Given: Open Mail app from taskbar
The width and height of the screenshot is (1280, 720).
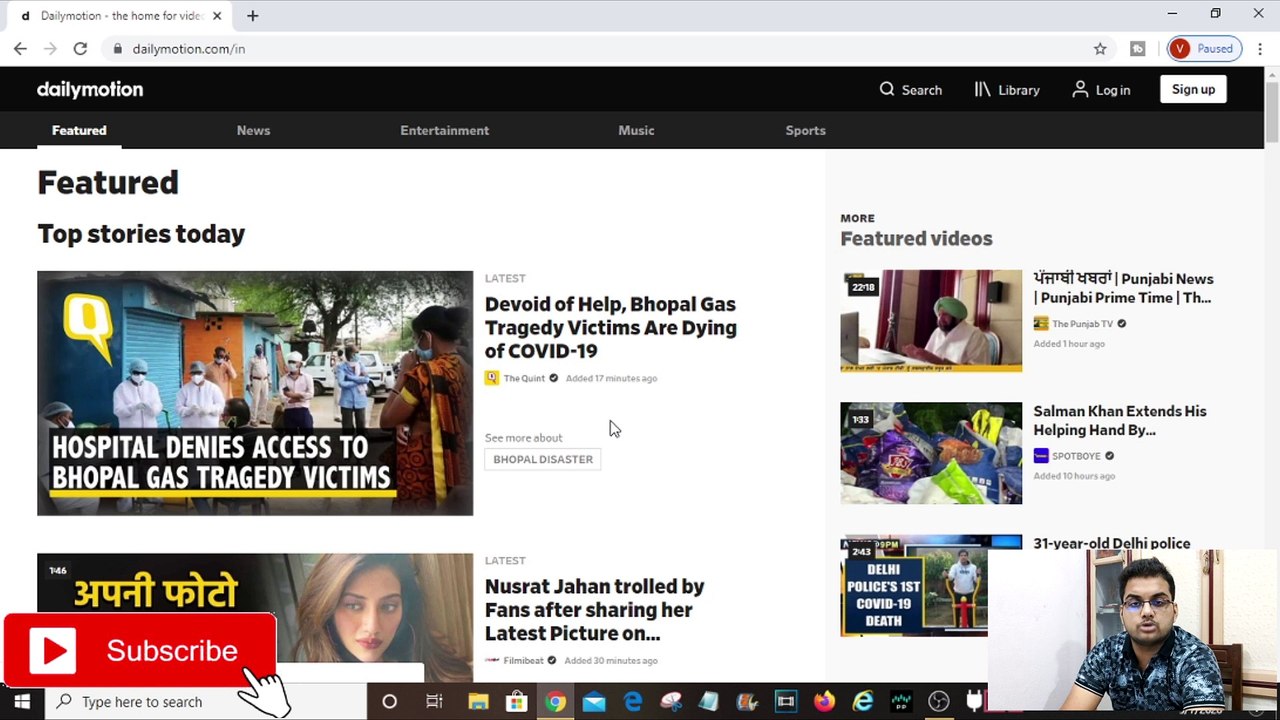Looking at the screenshot, I should (594, 701).
